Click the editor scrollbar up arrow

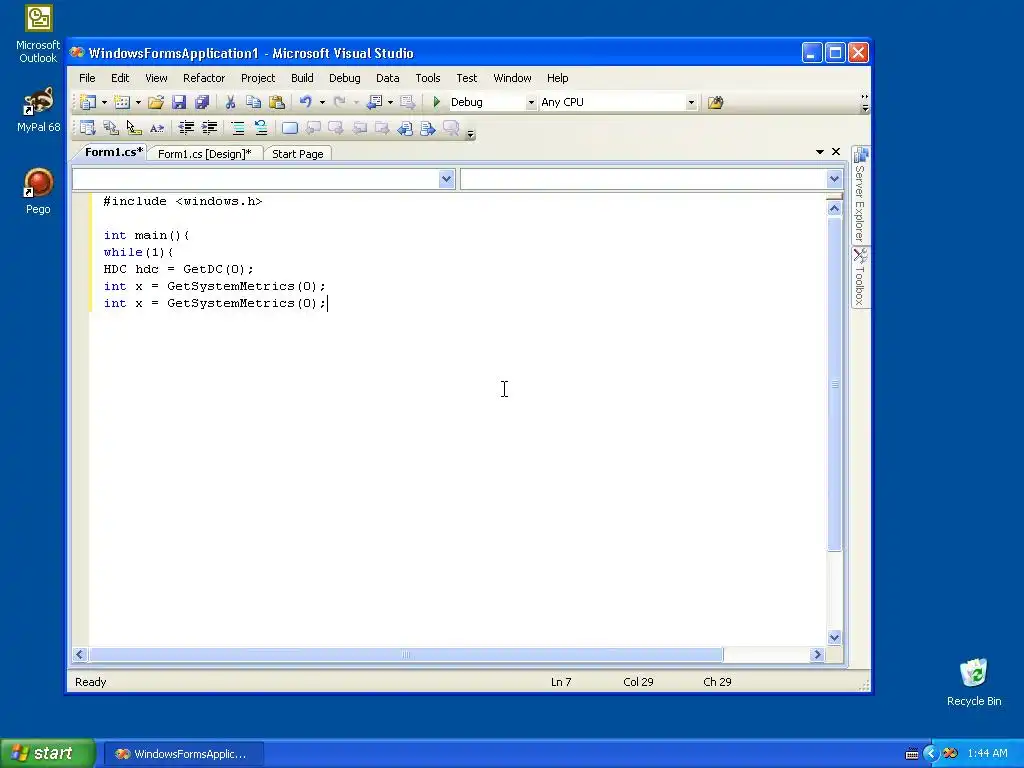834,208
